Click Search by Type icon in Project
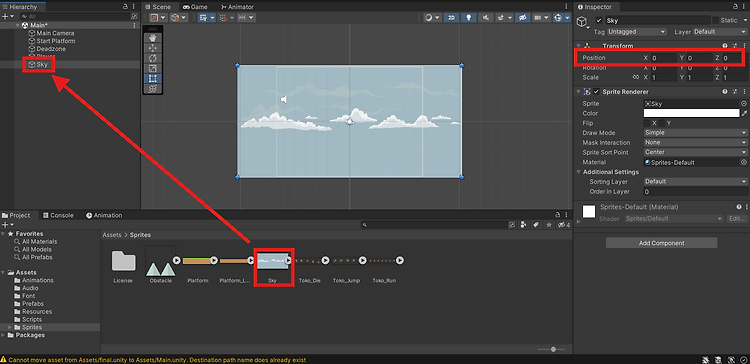 tap(523, 224)
